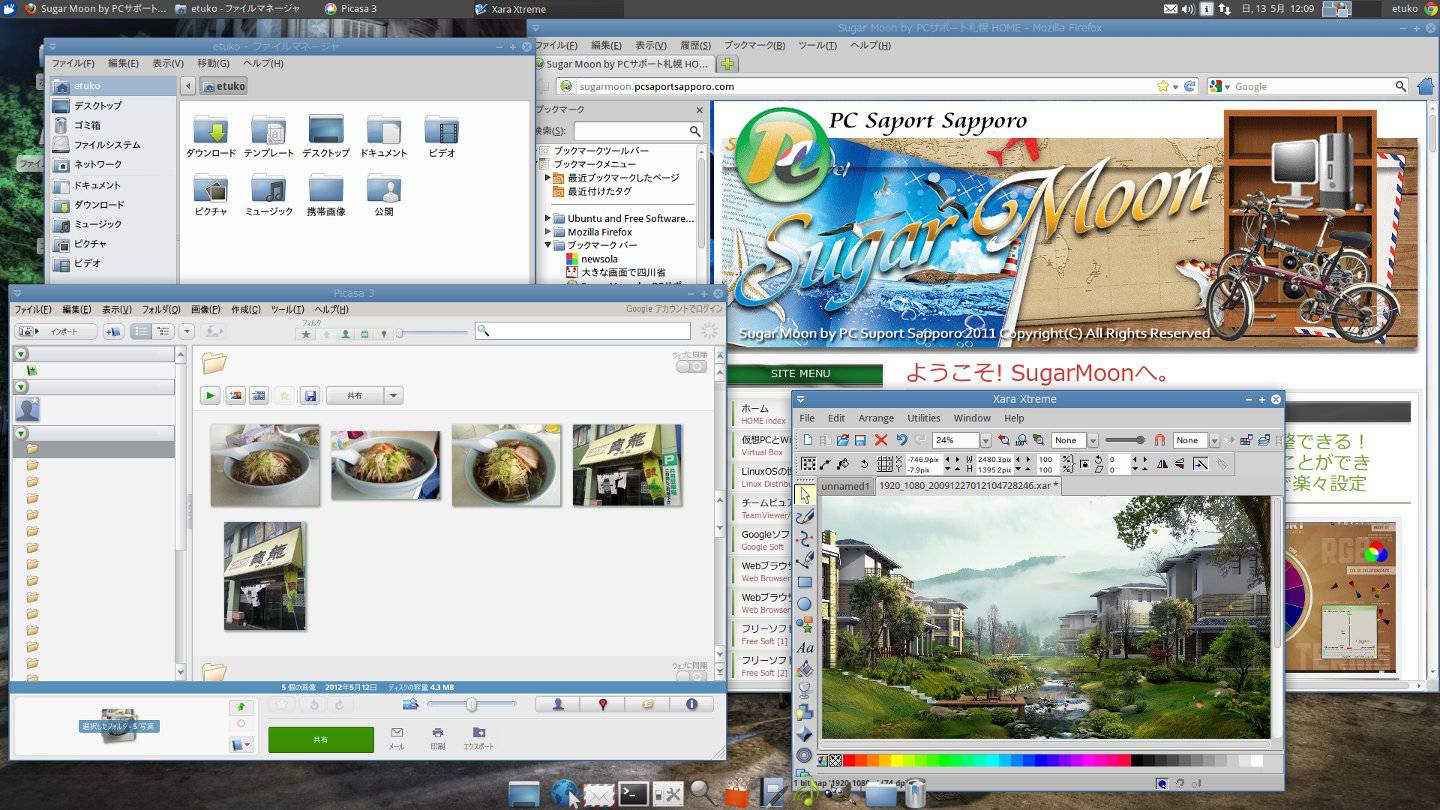The image size is (1440, 810).
Task: Show the Tags panel in Picasa
Action: pyautogui.click(x=647, y=704)
